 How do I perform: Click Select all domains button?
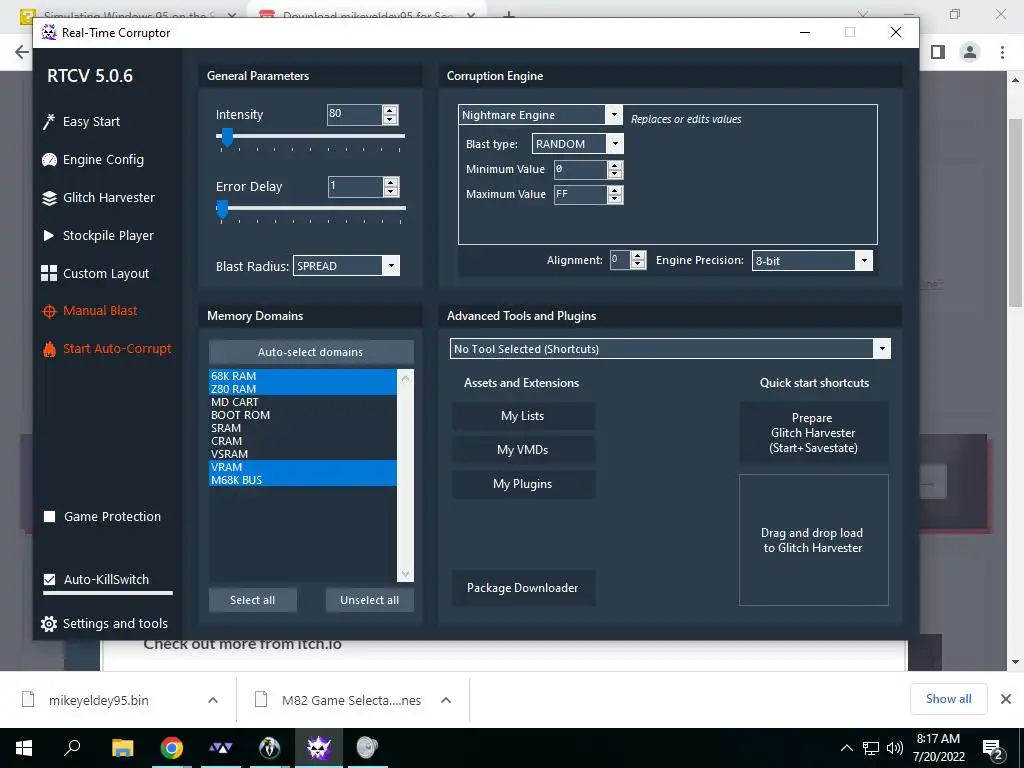pos(253,600)
